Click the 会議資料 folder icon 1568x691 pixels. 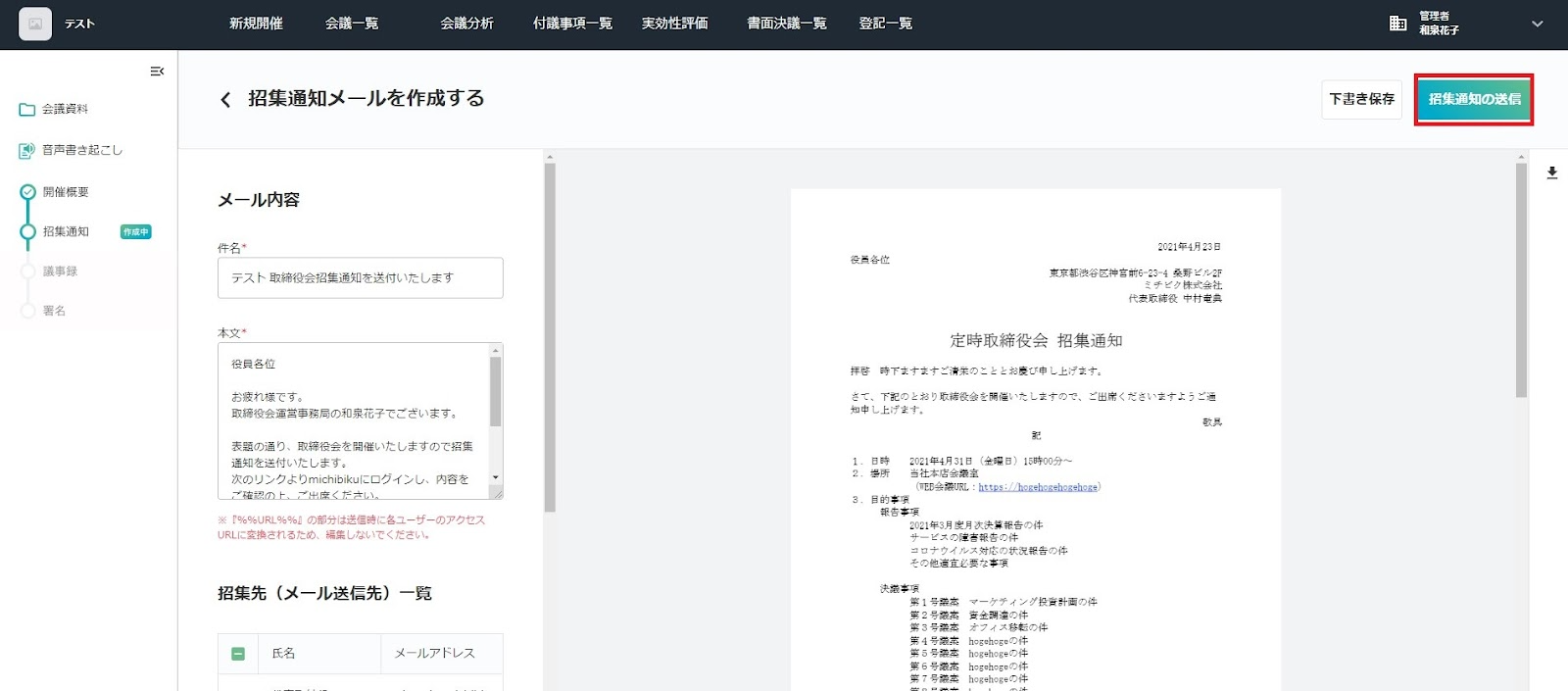click(27, 110)
